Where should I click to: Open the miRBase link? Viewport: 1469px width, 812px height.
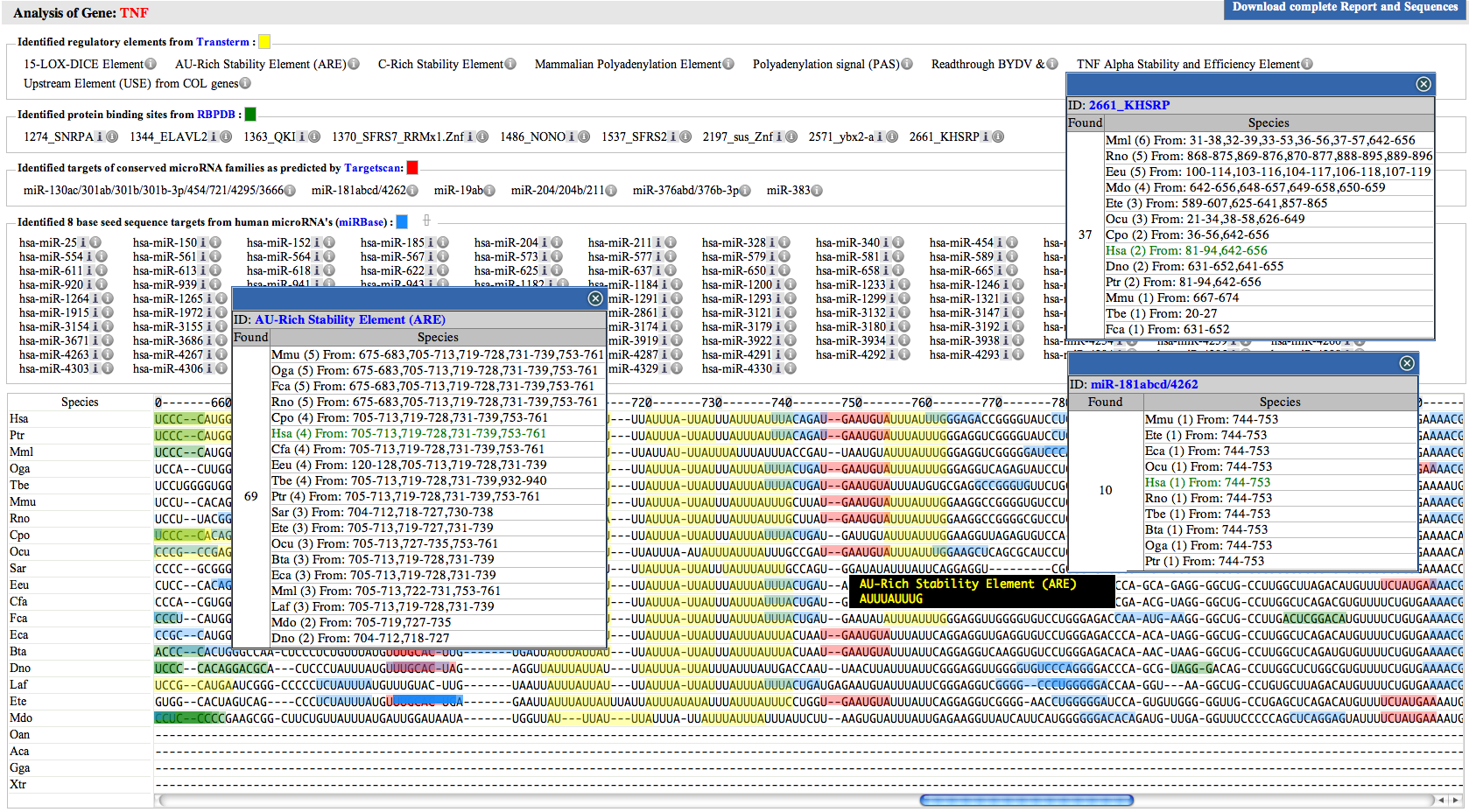click(362, 221)
